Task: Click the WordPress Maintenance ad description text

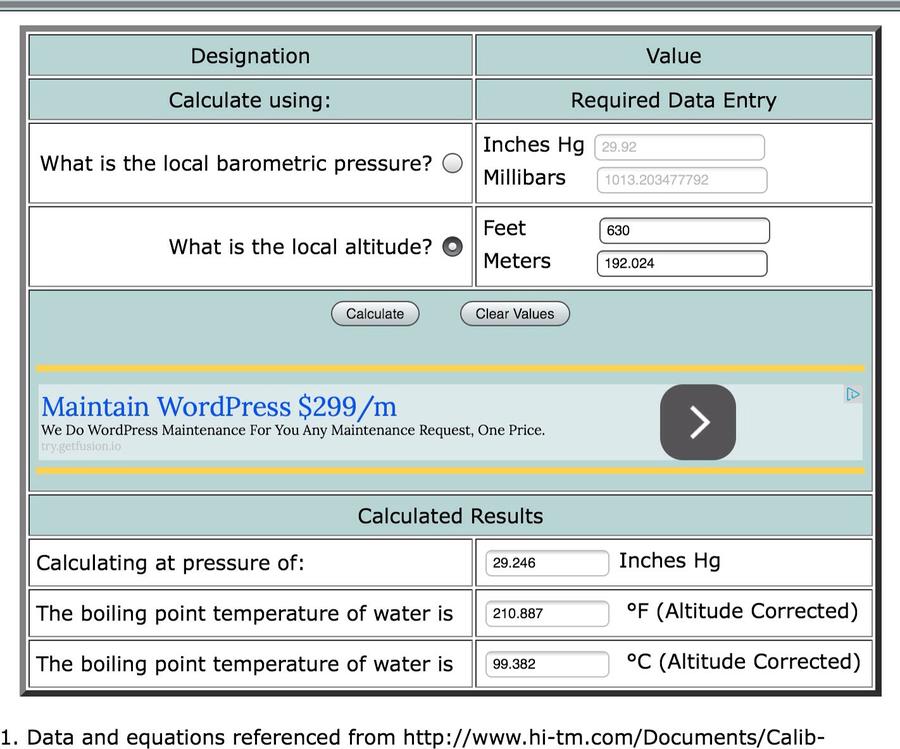Action: 293,430
